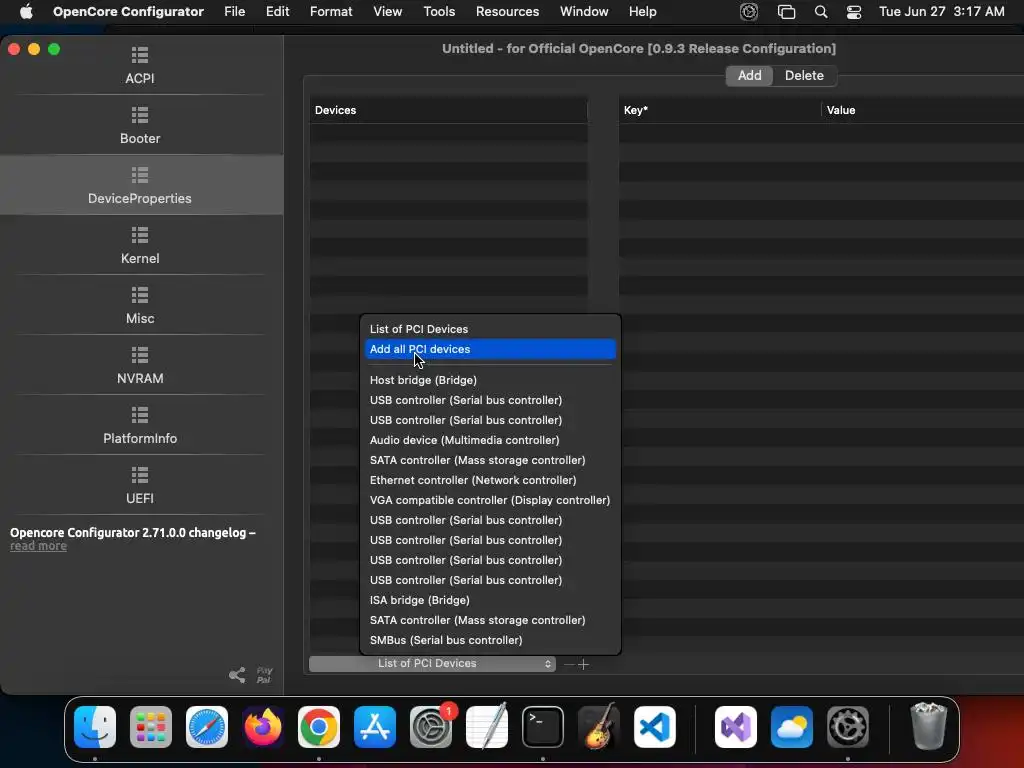This screenshot has width=1024, height=768.
Task: Select ISA bridge (Bridge) entry
Action: 490,600
